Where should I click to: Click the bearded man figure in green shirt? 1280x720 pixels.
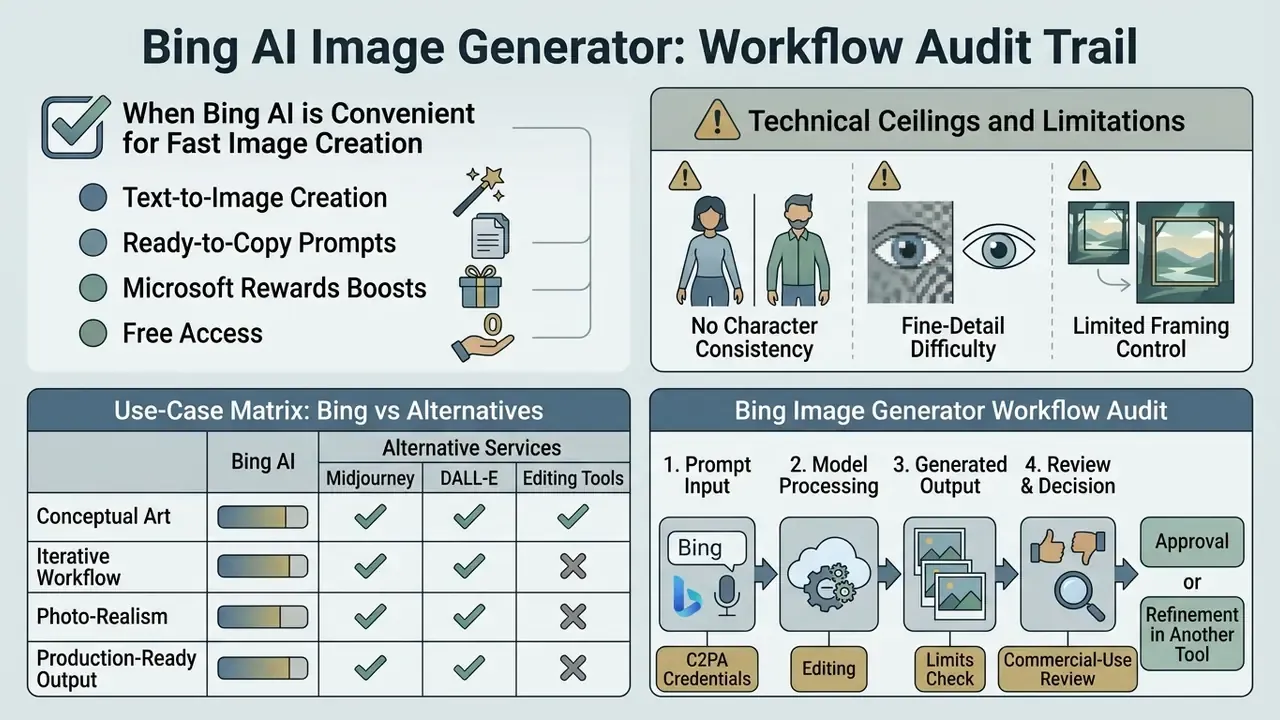[798, 248]
